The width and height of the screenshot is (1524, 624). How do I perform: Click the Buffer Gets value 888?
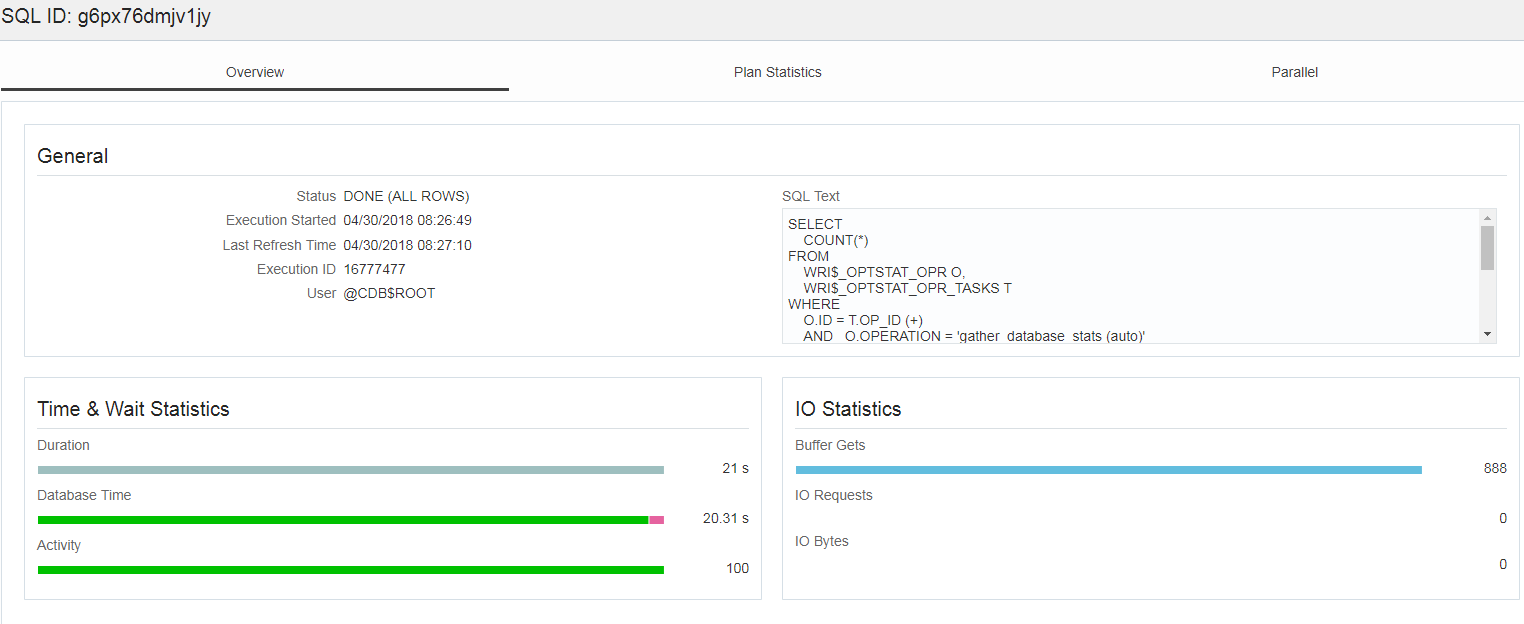[1495, 468]
